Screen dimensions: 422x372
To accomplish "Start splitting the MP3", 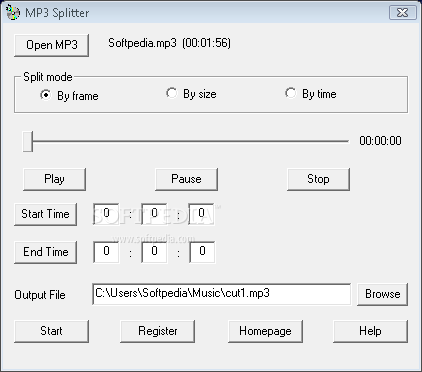I will [x=52, y=331].
